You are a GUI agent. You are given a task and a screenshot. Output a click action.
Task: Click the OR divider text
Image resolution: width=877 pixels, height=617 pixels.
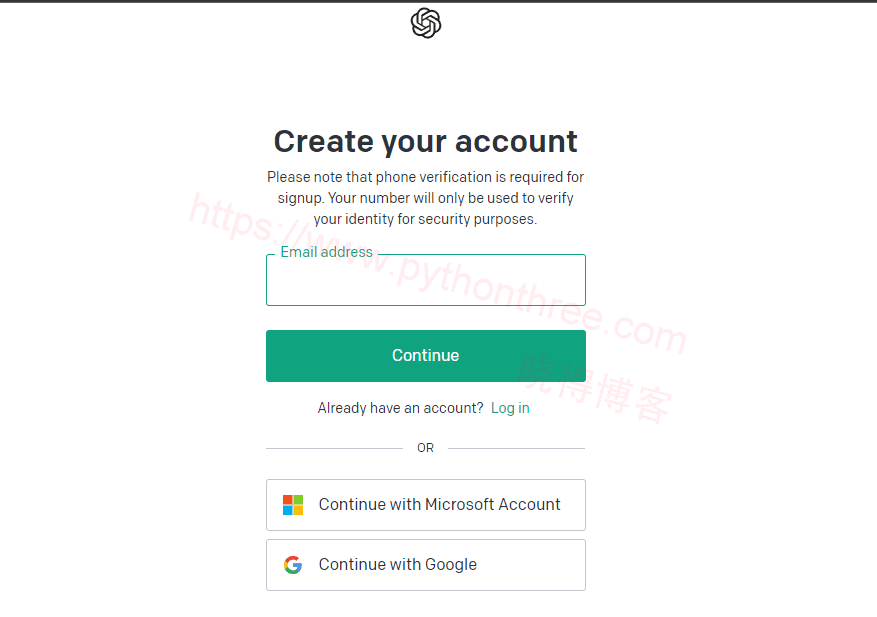426,448
